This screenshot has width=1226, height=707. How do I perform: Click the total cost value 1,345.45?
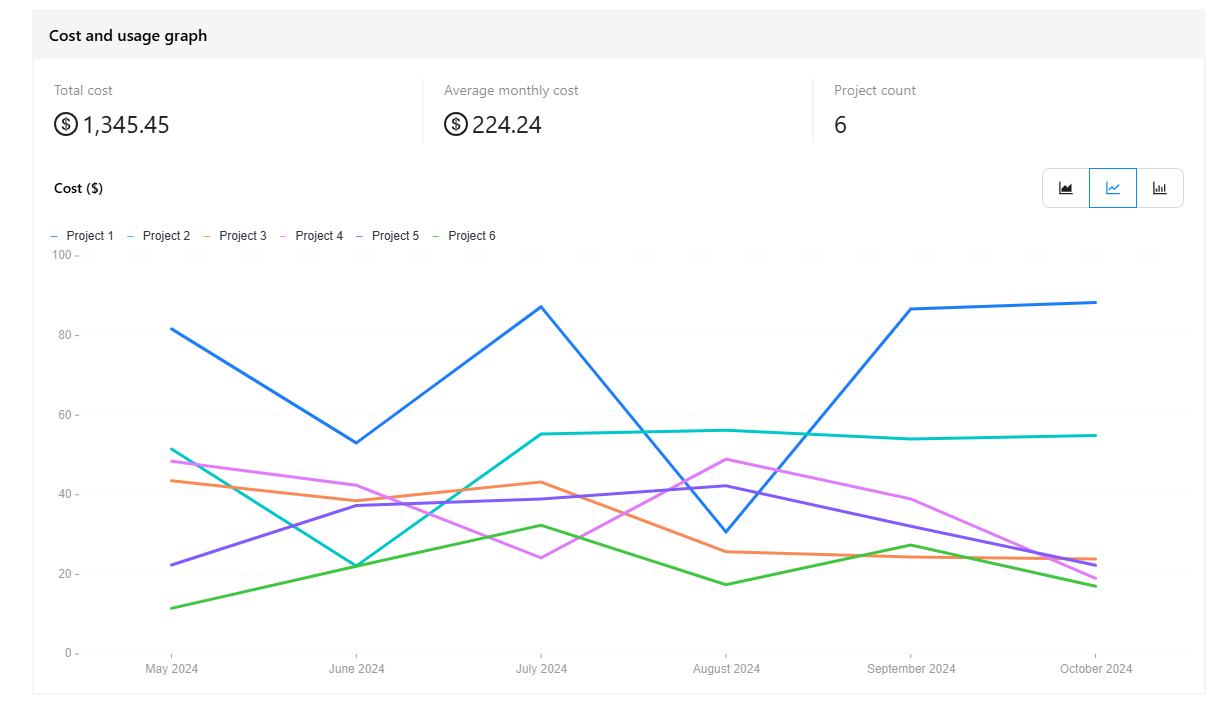126,125
